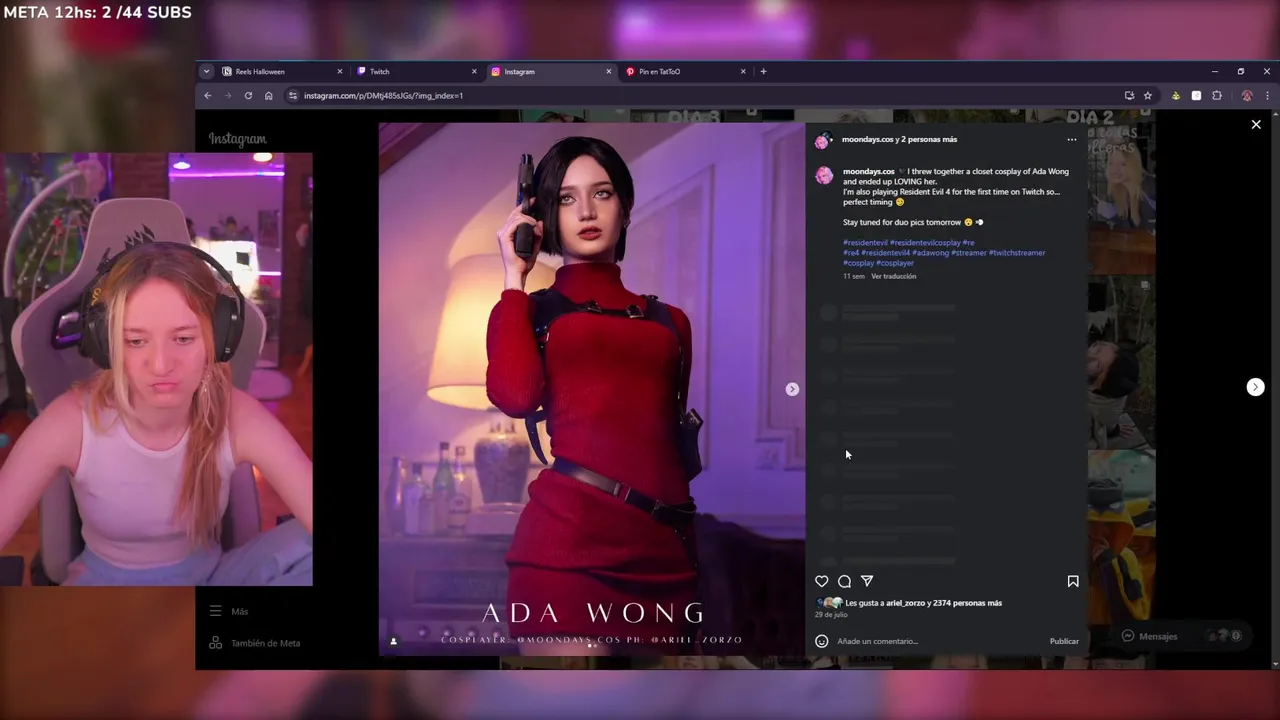Click the white square extension icon
The width and height of the screenshot is (1280, 720).
coord(1196,96)
